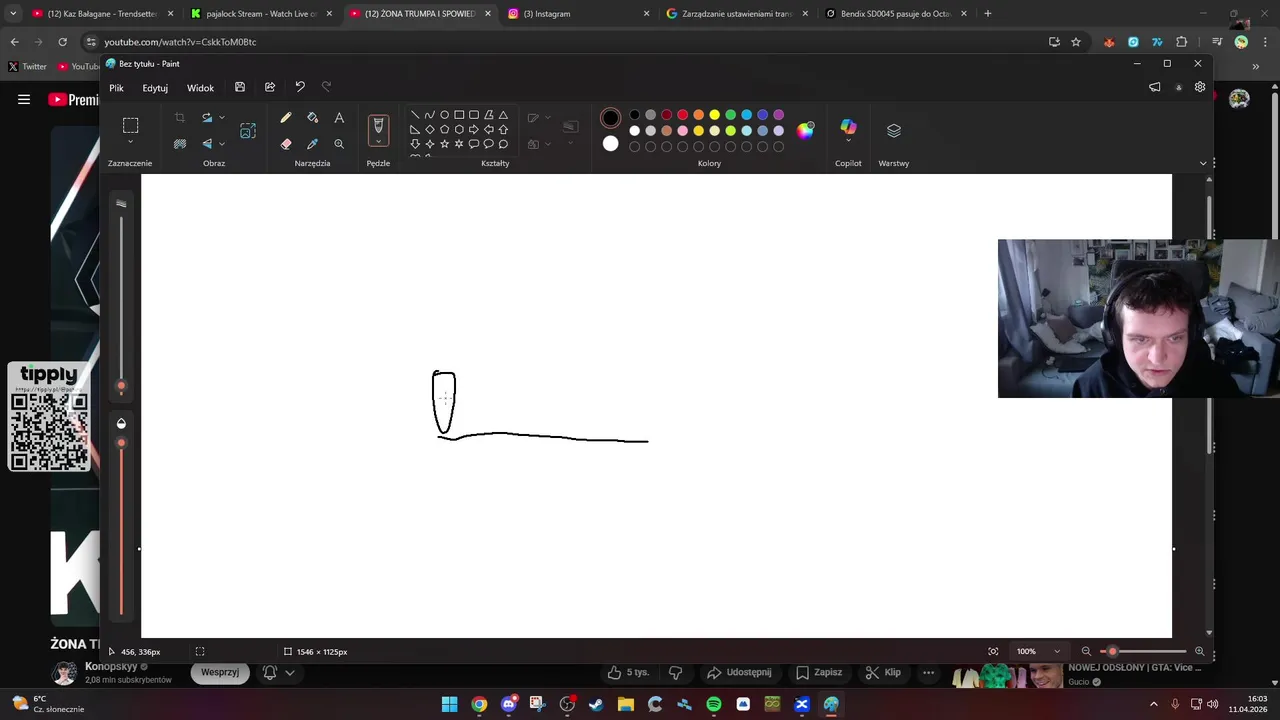This screenshot has height=720, width=1280.
Task: Choose the Magnifier tool
Action: pyautogui.click(x=339, y=144)
